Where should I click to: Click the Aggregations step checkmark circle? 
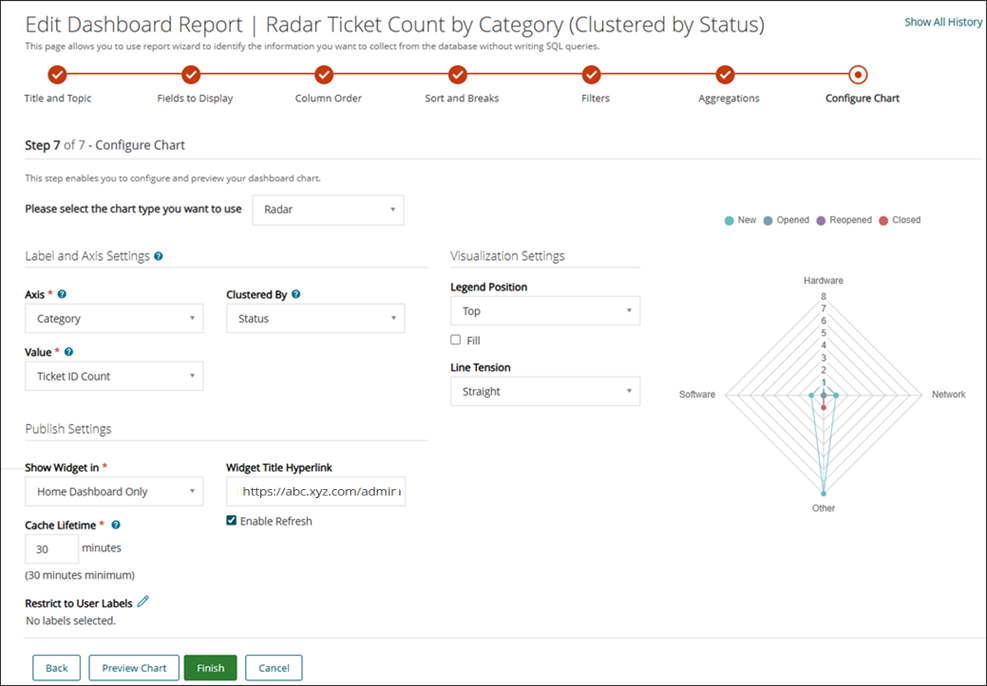(x=725, y=75)
